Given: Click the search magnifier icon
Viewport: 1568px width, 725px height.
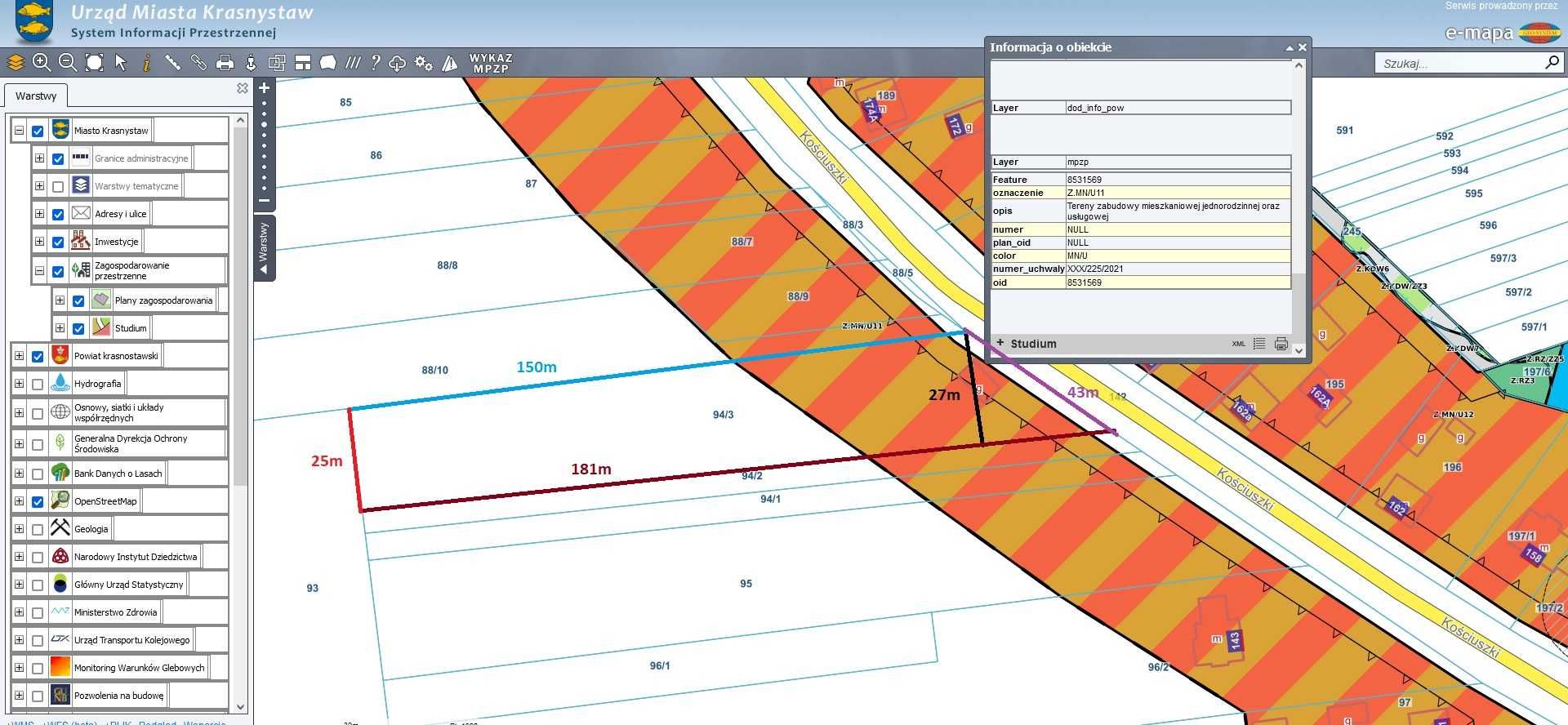Looking at the screenshot, I should coord(1552,62).
